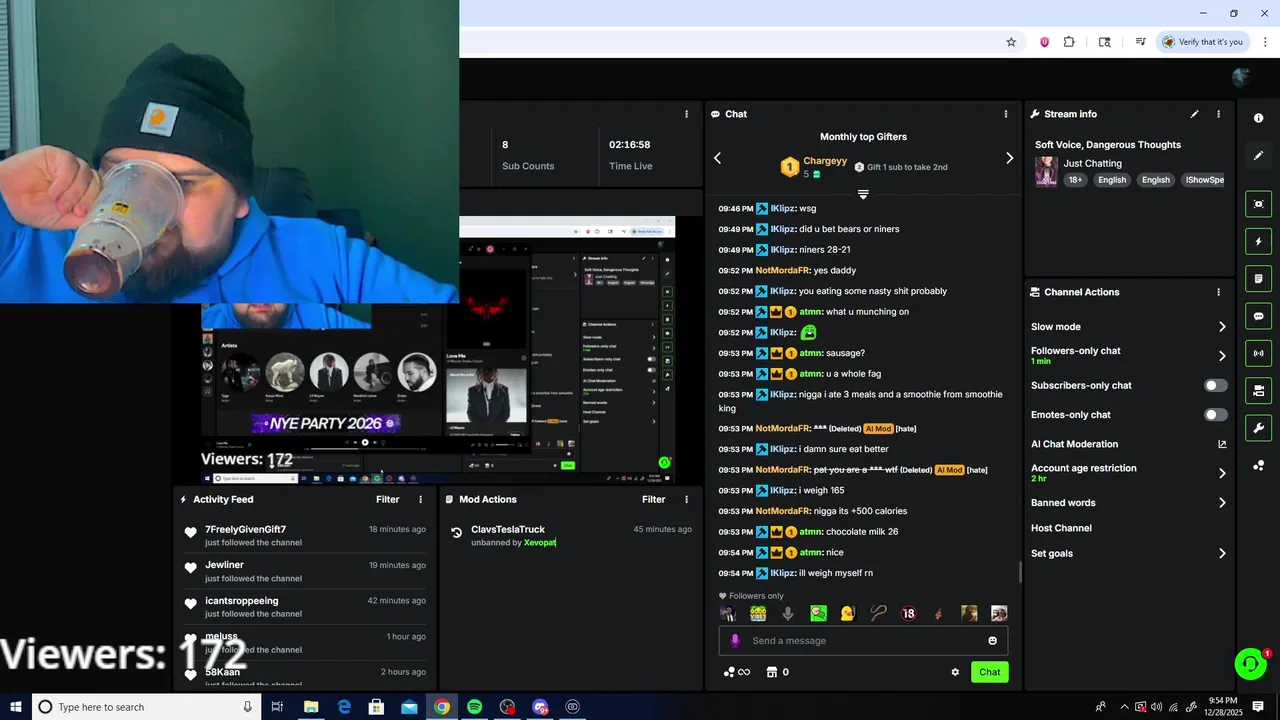The image size is (1280, 720).
Task: Open AI Chat Moderation external link
Action: point(1221,444)
